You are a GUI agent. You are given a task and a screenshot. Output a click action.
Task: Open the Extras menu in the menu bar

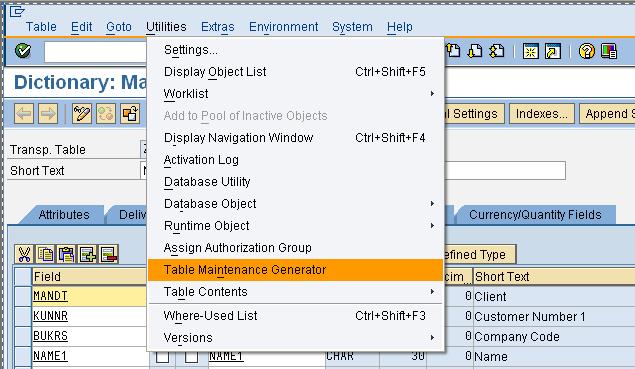click(x=217, y=27)
